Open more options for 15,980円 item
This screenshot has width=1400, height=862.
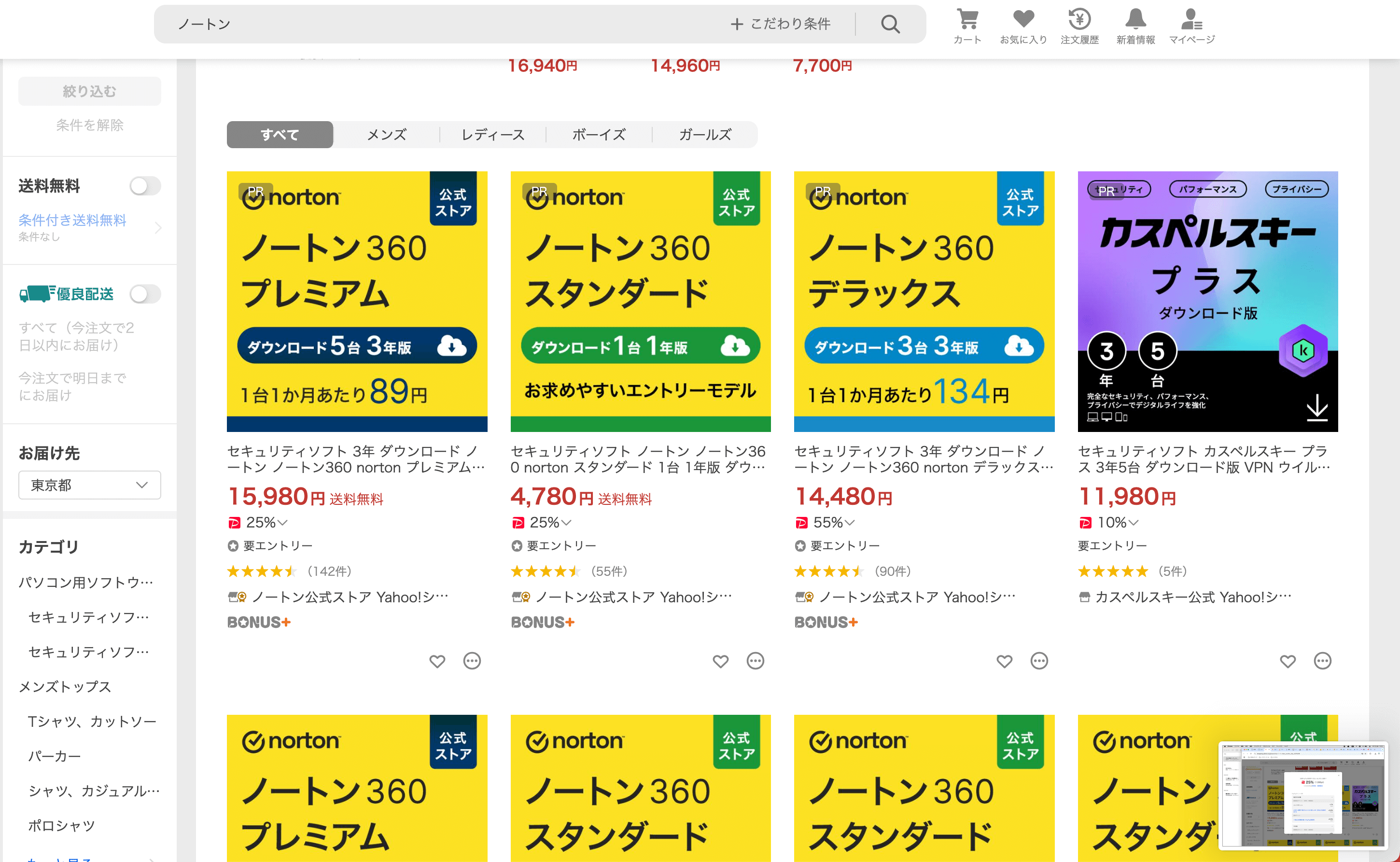coord(472,661)
